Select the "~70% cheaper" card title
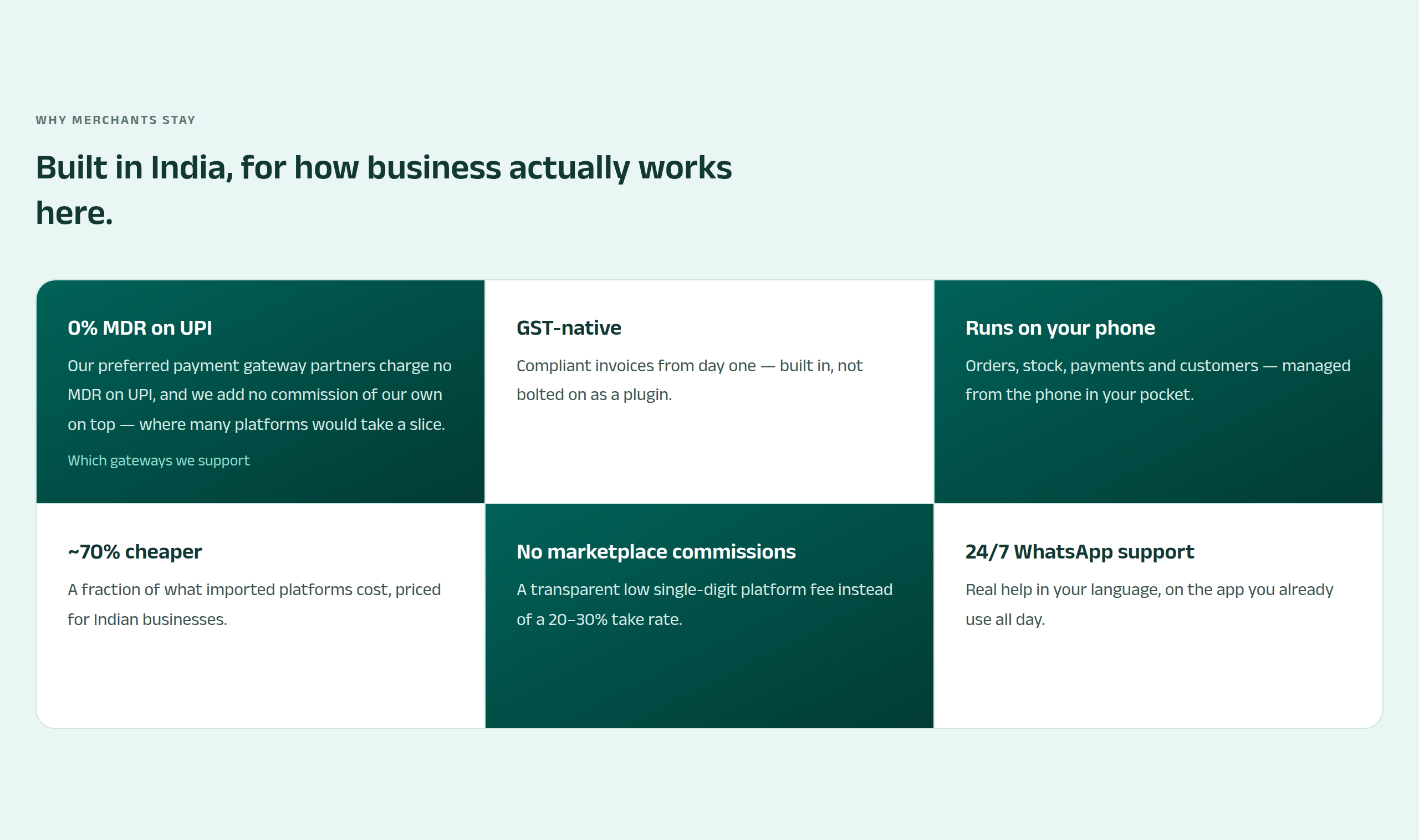Image resolution: width=1419 pixels, height=840 pixels. pos(135,551)
